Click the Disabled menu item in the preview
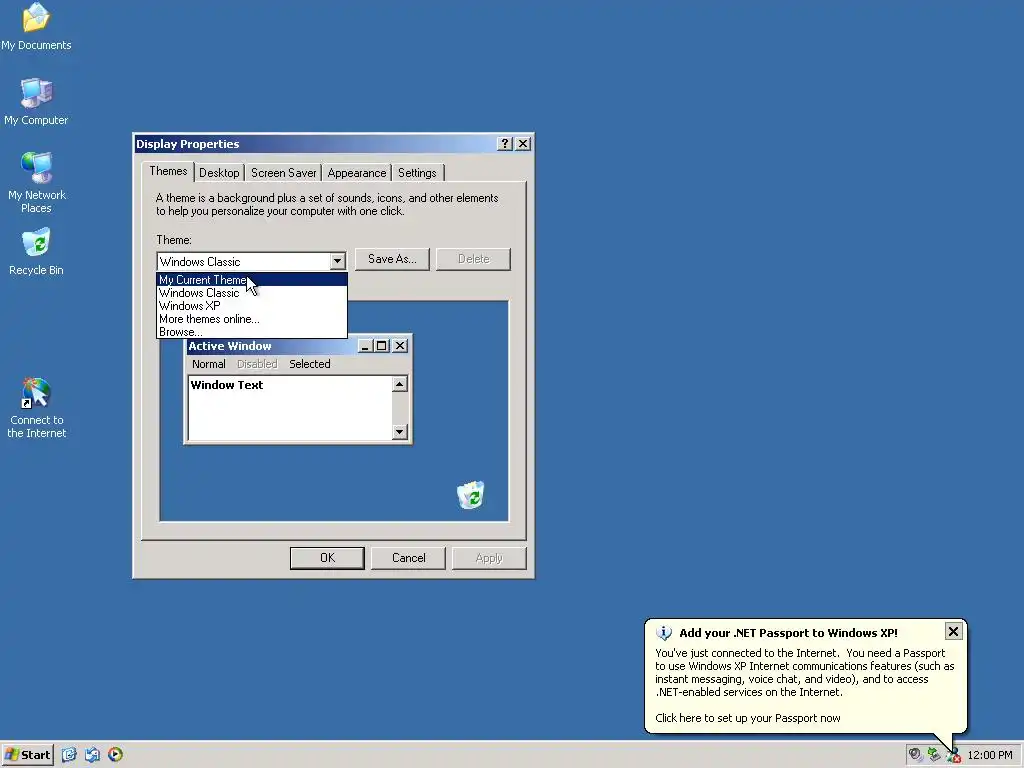 coord(257,364)
